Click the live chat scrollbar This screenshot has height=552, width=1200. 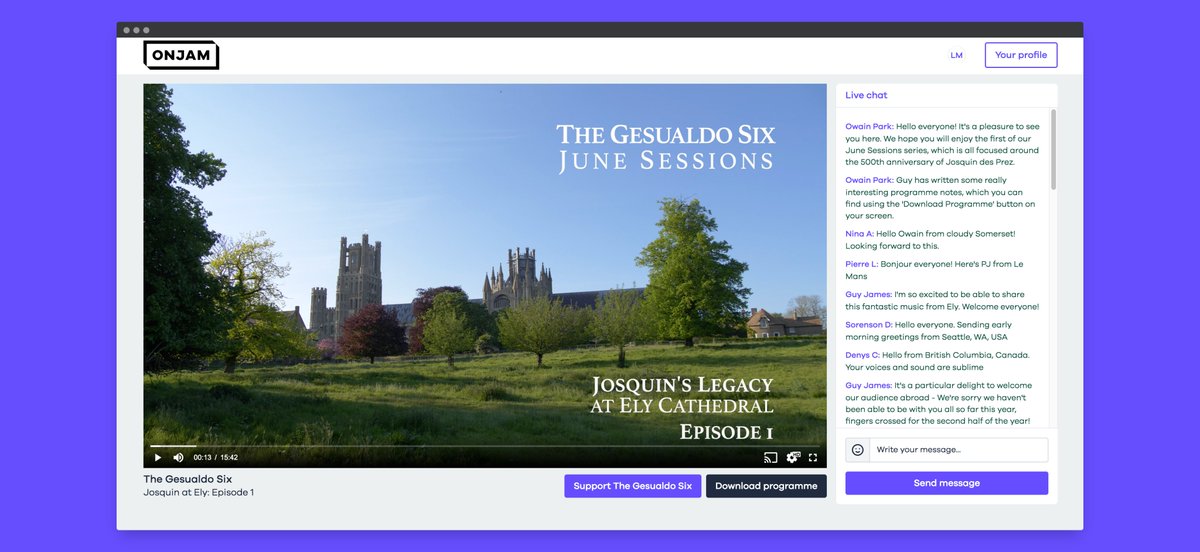pyautogui.click(x=1053, y=150)
